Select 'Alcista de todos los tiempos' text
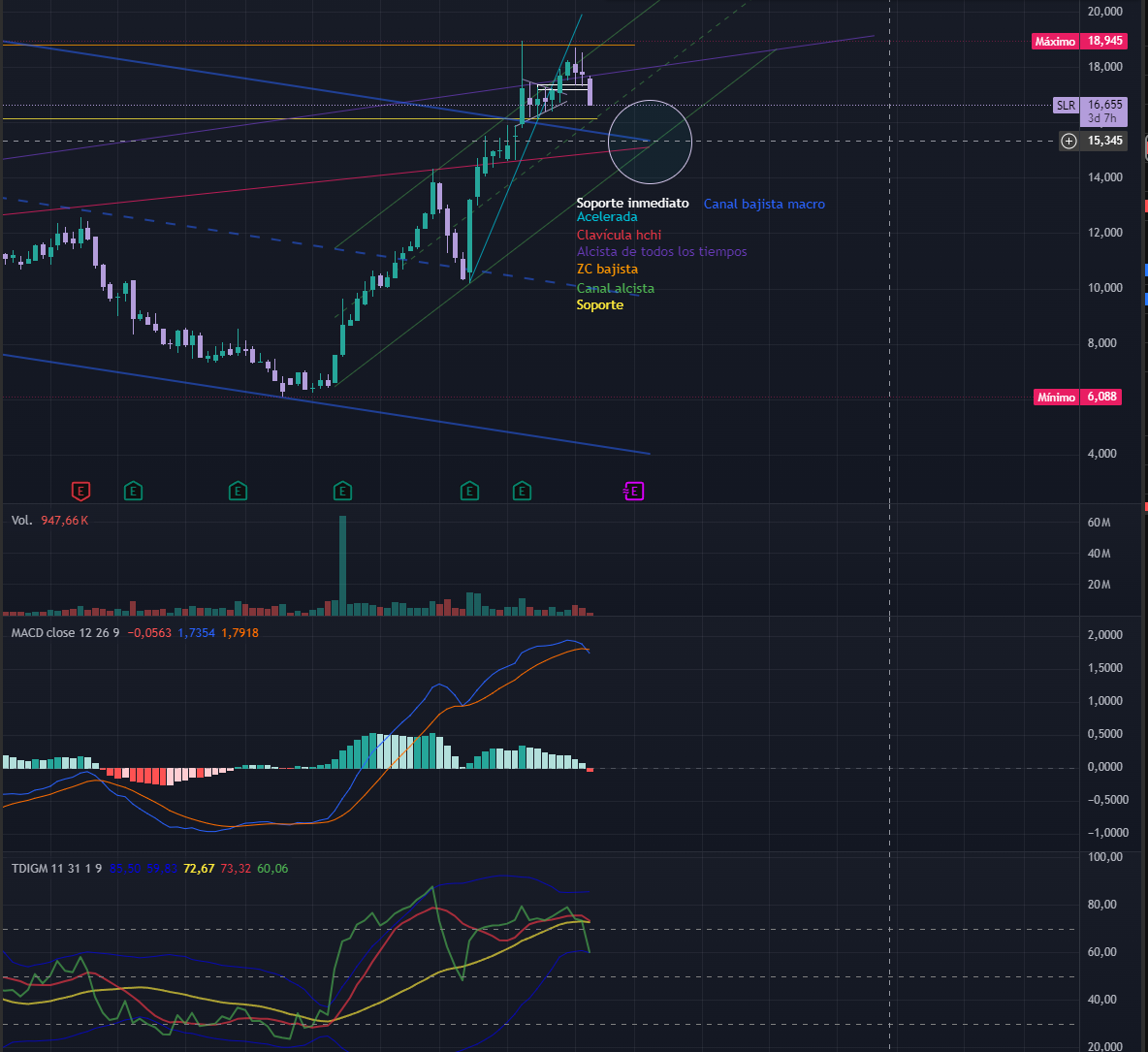This screenshot has width=1148, height=1052. coord(661,252)
